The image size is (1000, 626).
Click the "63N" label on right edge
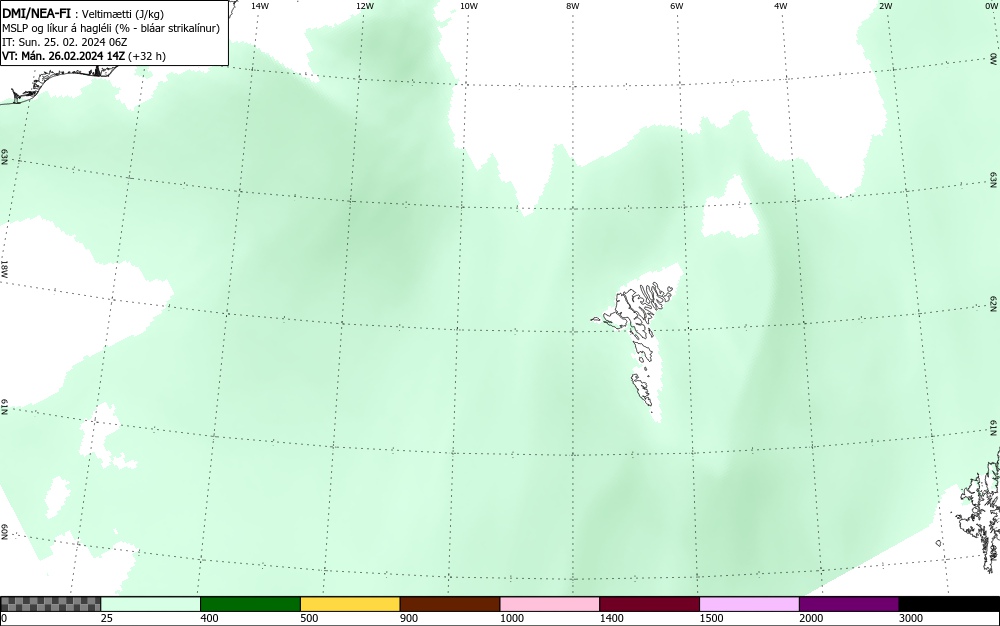point(994,180)
